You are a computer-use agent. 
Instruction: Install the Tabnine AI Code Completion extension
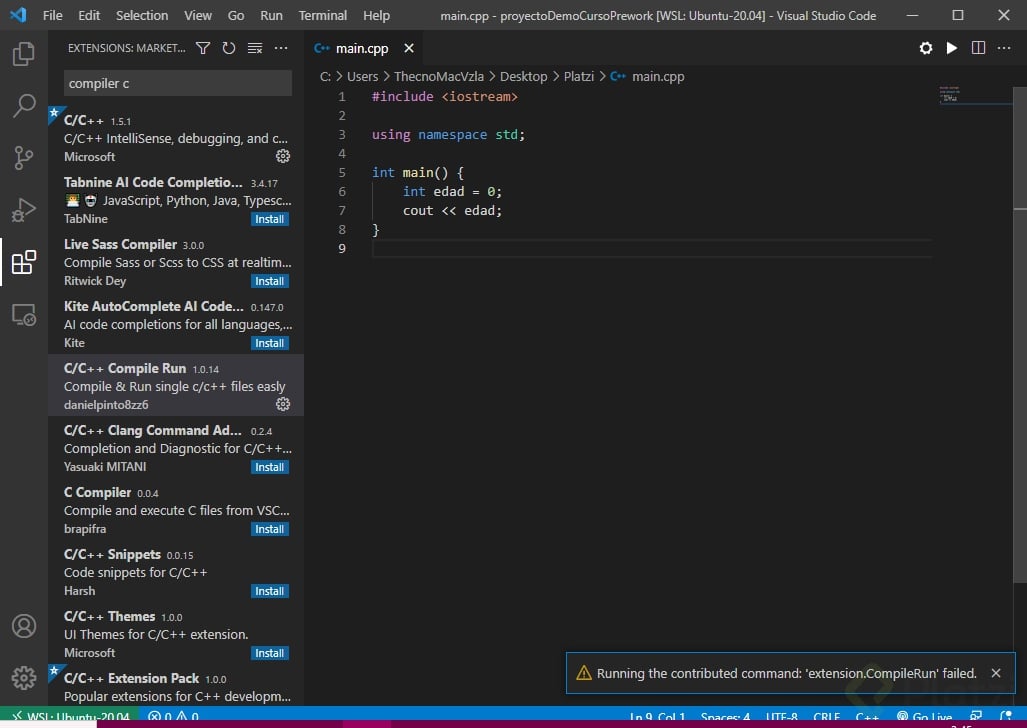click(x=269, y=219)
